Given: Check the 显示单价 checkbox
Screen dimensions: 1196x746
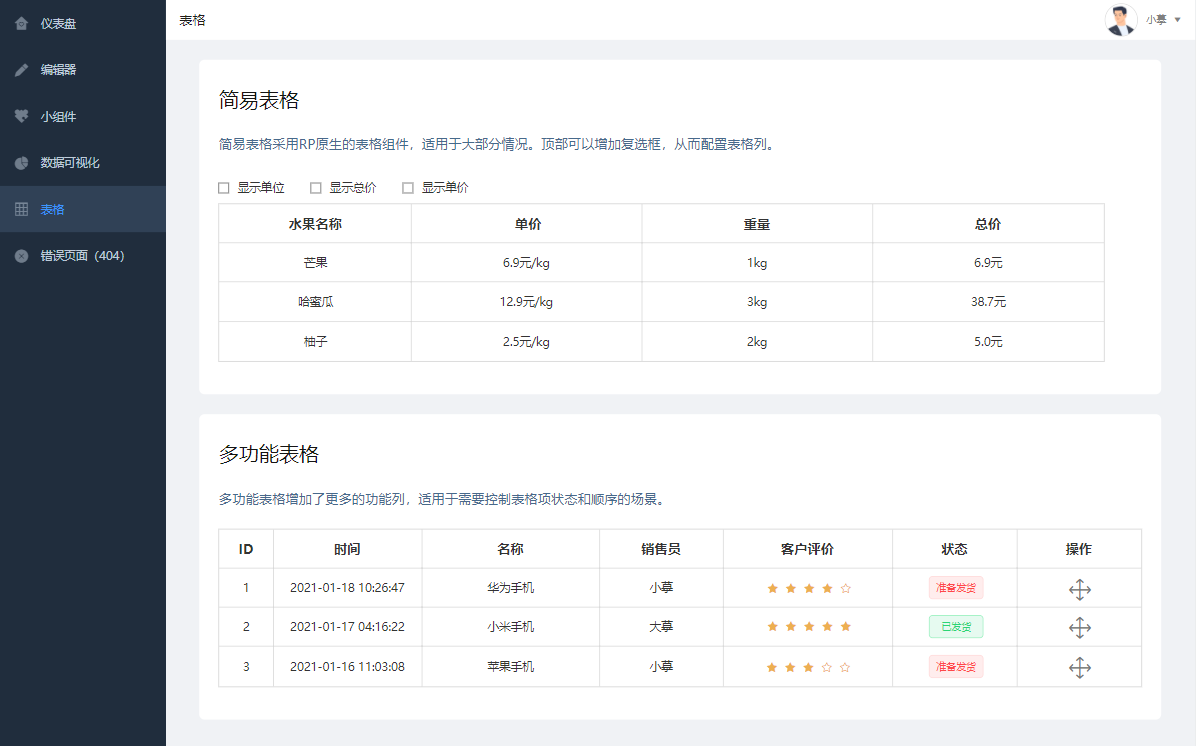Looking at the screenshot, I should click(x=408, y=188).
